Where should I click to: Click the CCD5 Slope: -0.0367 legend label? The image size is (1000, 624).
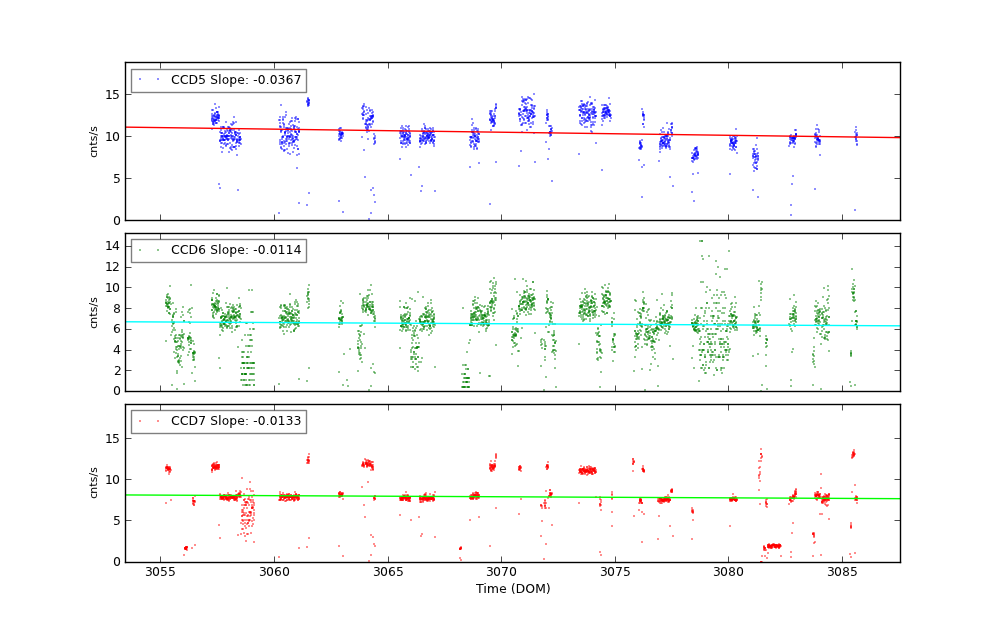(236, 80)
